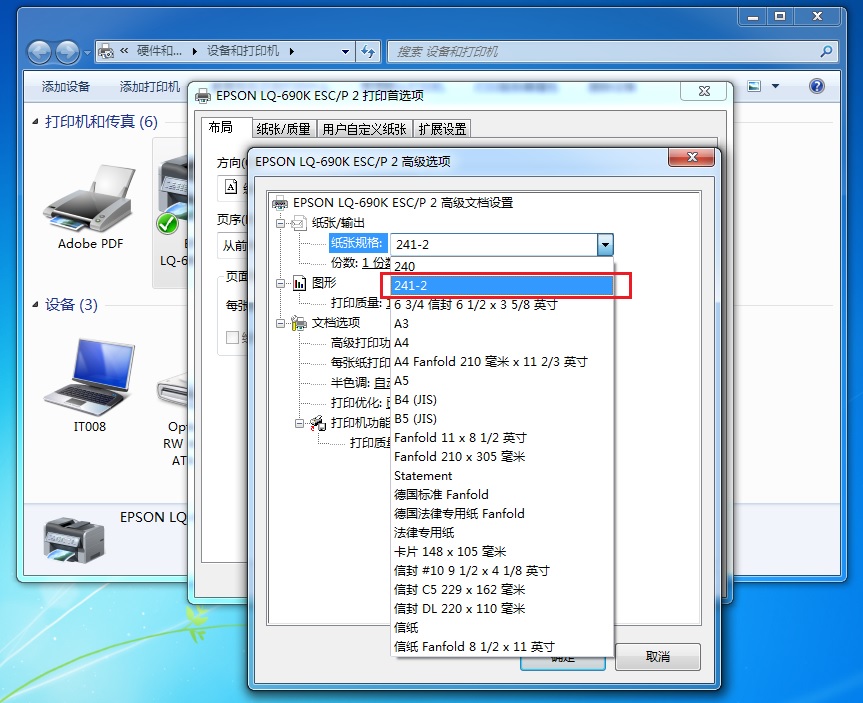Focus the 搜索 设备和打印机 search field
This screenshot has width=863, height=703.
coord(613,52)
